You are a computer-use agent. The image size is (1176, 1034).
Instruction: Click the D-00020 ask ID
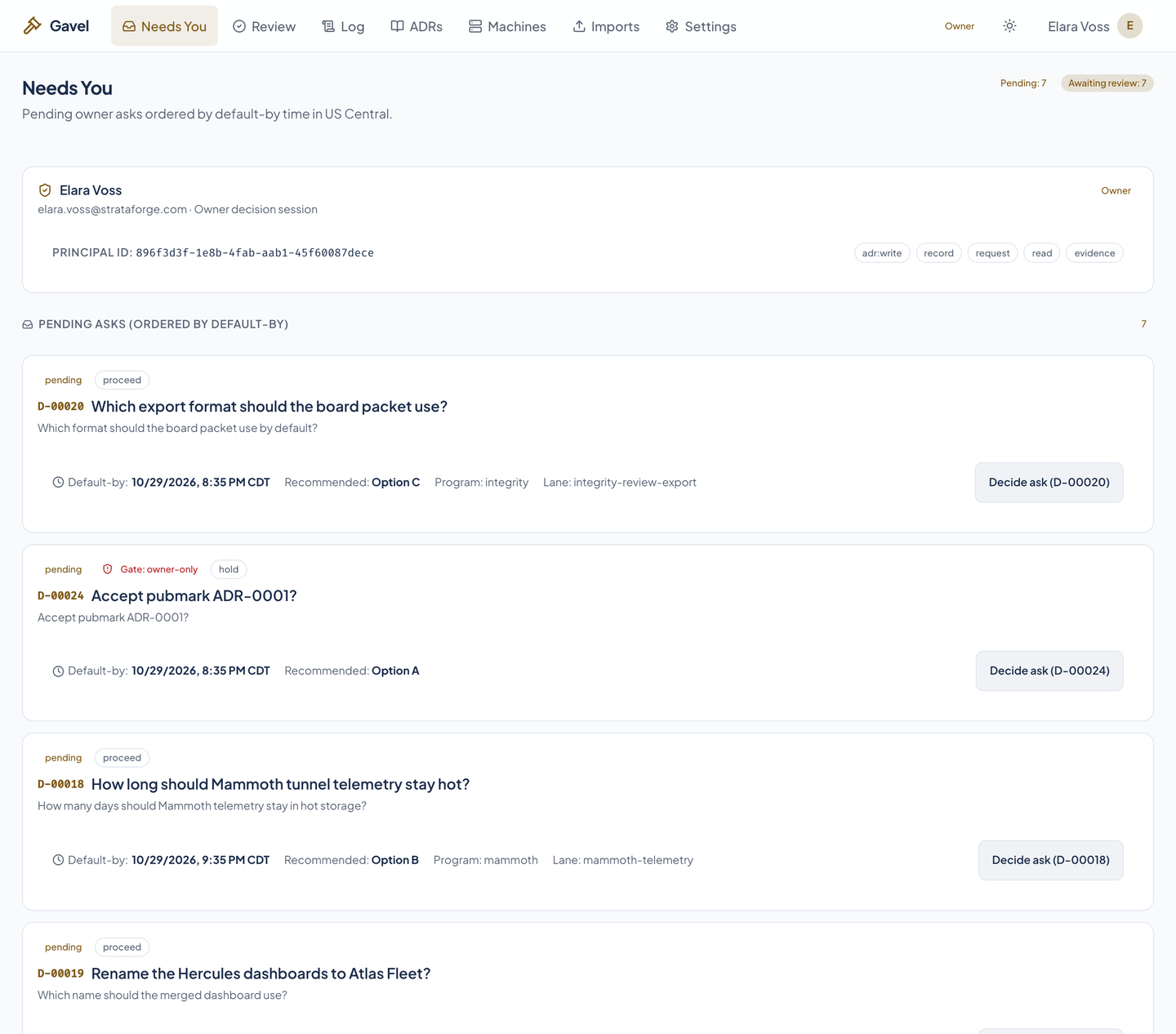click(60, 407)
